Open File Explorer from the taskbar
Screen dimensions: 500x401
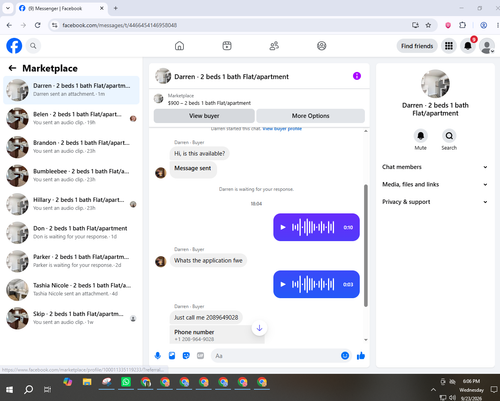pyautogui.click(x=87, y=382)
